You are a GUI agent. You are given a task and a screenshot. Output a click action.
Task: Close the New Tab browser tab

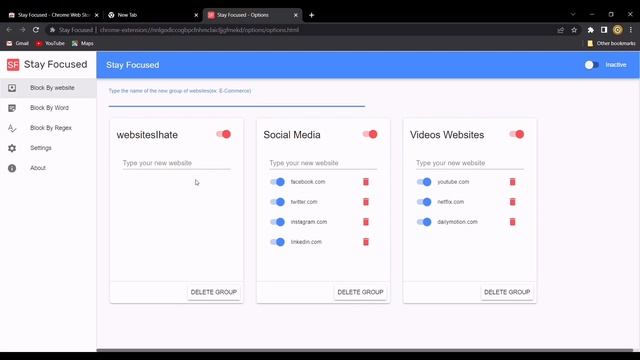pyautogui.click(x=196, y=15)
